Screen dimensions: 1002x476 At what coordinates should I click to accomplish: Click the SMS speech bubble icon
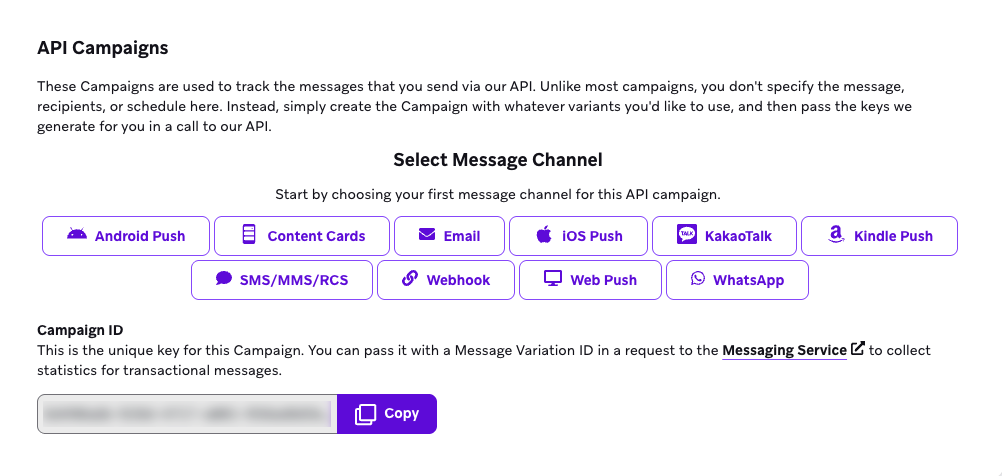224,279
